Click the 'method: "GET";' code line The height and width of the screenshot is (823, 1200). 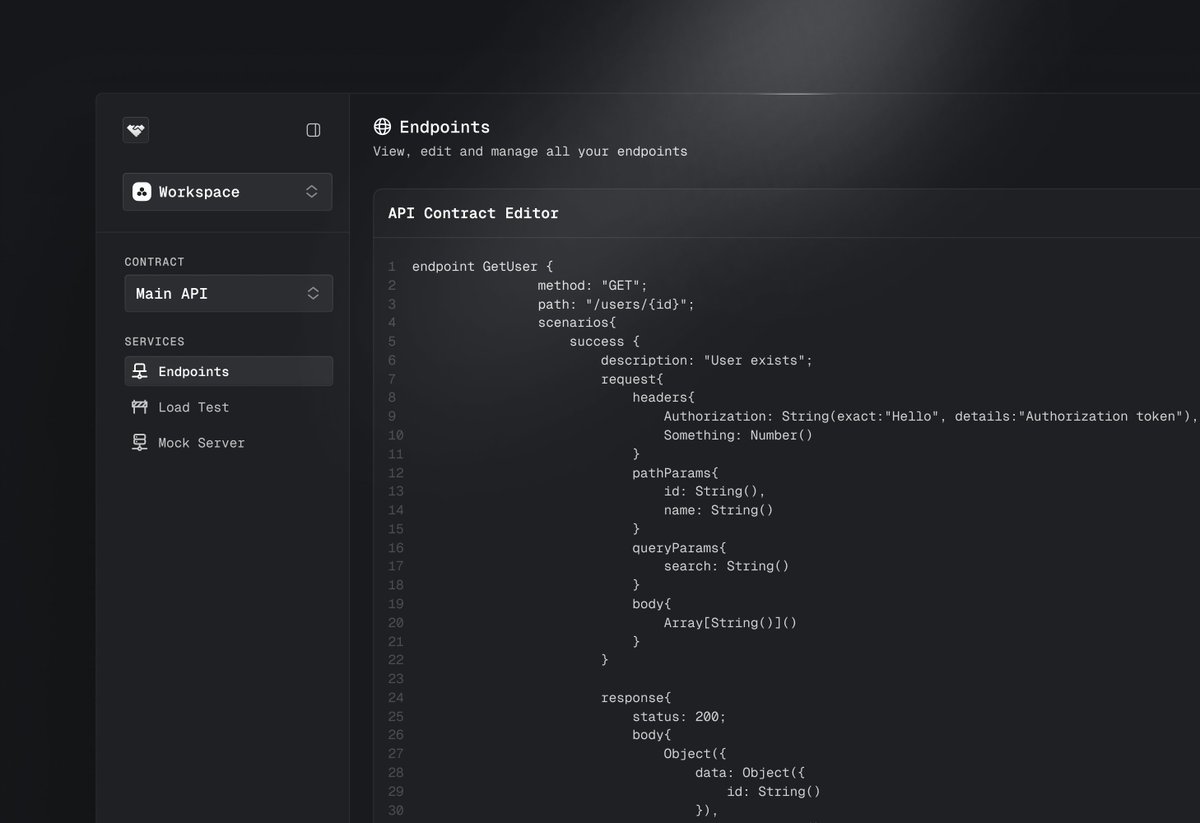[x=593, y=286]
